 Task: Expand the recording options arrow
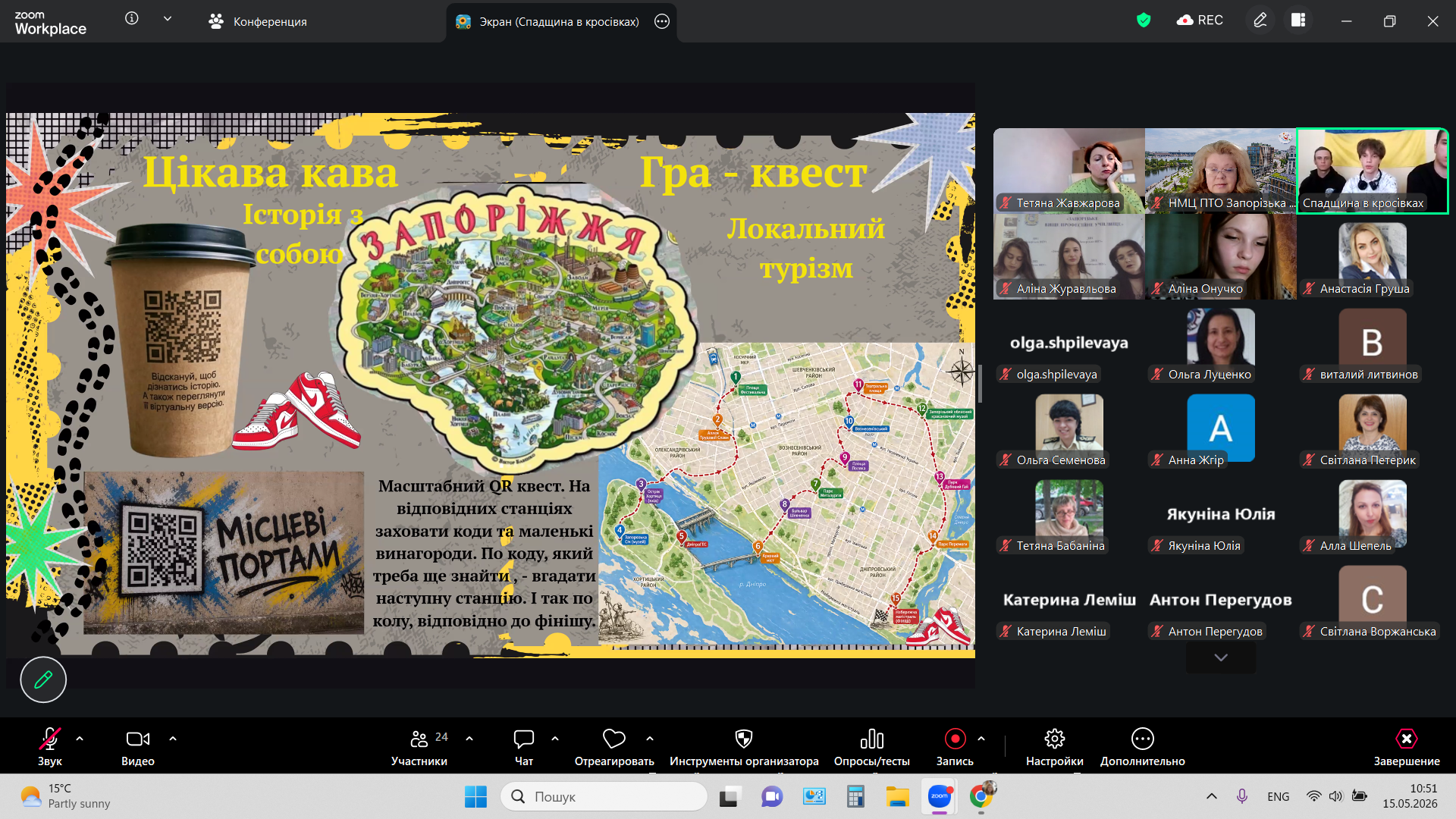click(x=981, y=739)
